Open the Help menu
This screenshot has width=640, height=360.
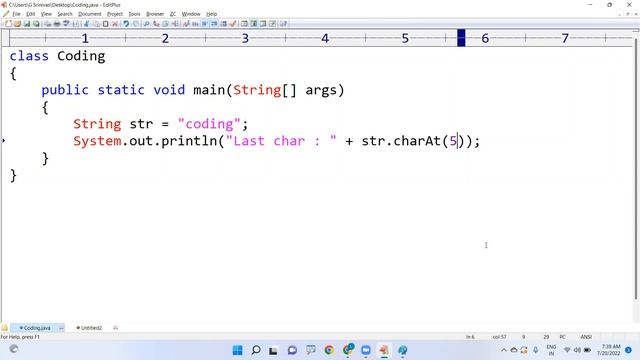click(211, 14)
